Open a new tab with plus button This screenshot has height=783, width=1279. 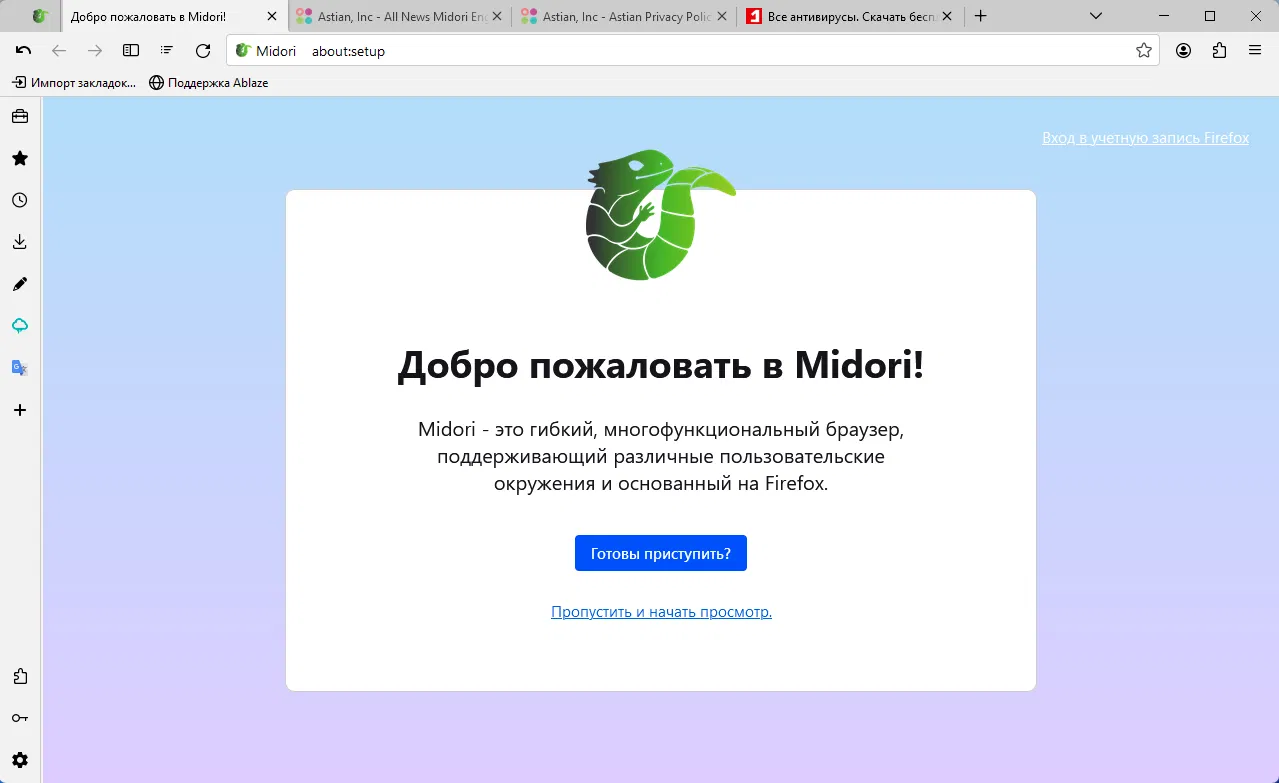click(981, 16)
